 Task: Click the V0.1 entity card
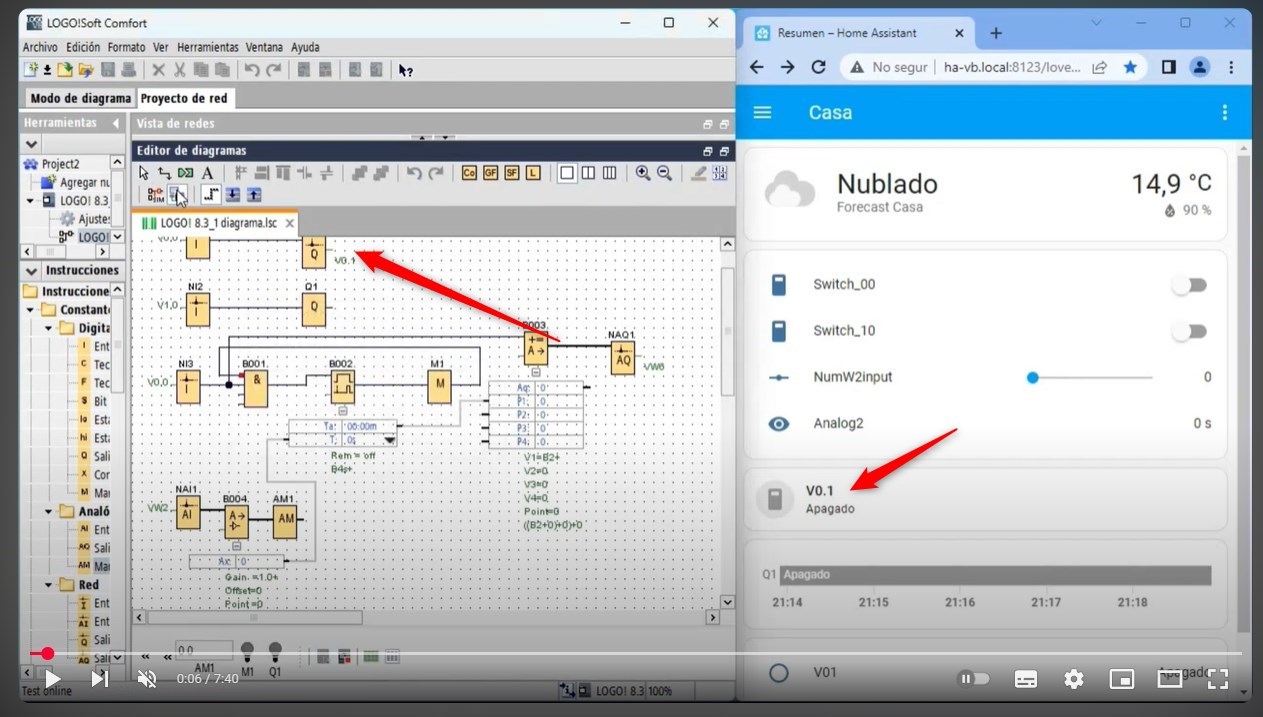coord(986,499)
